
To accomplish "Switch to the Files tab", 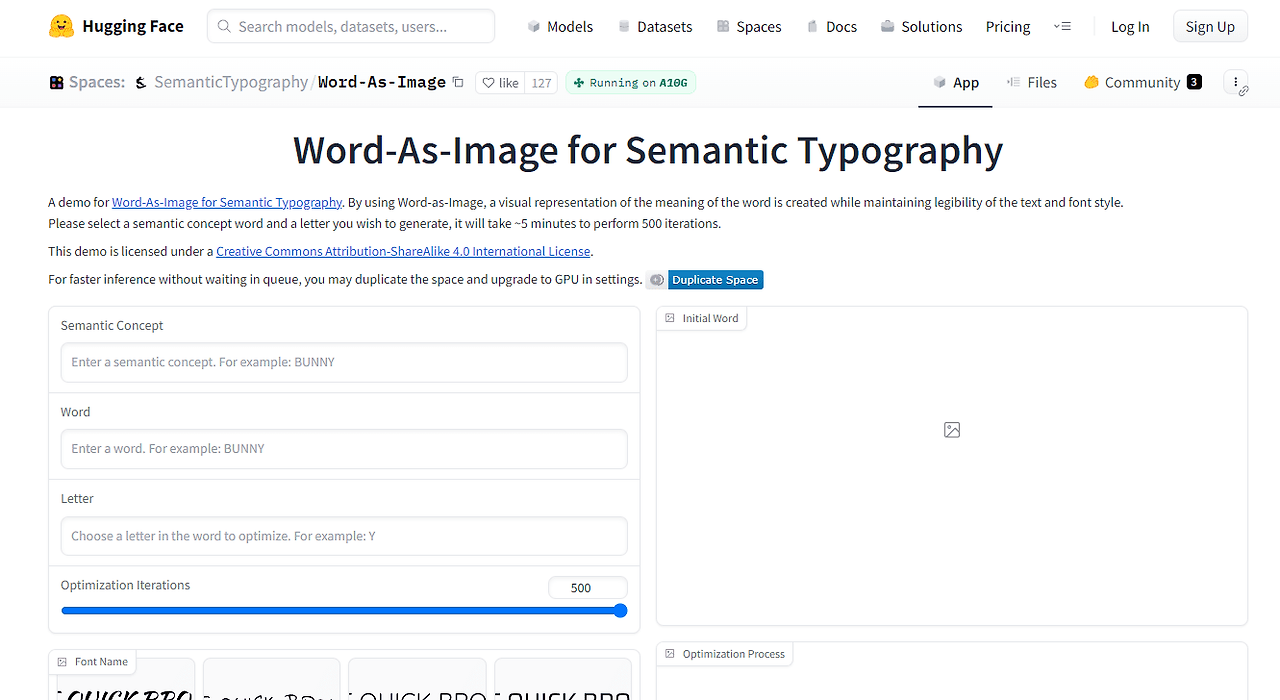I will 1031,83.
